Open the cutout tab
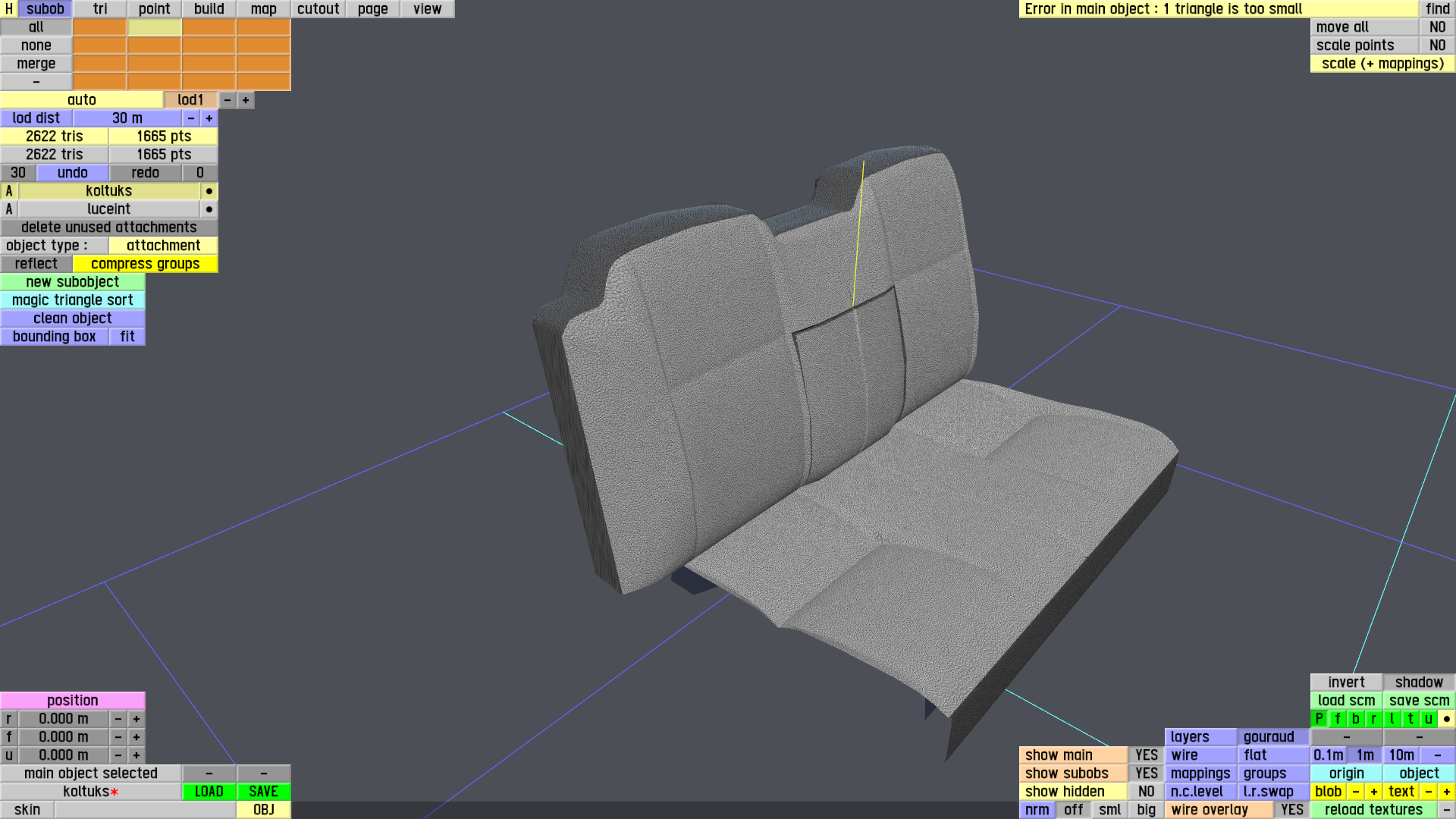1456x819 pixels. 318,9
